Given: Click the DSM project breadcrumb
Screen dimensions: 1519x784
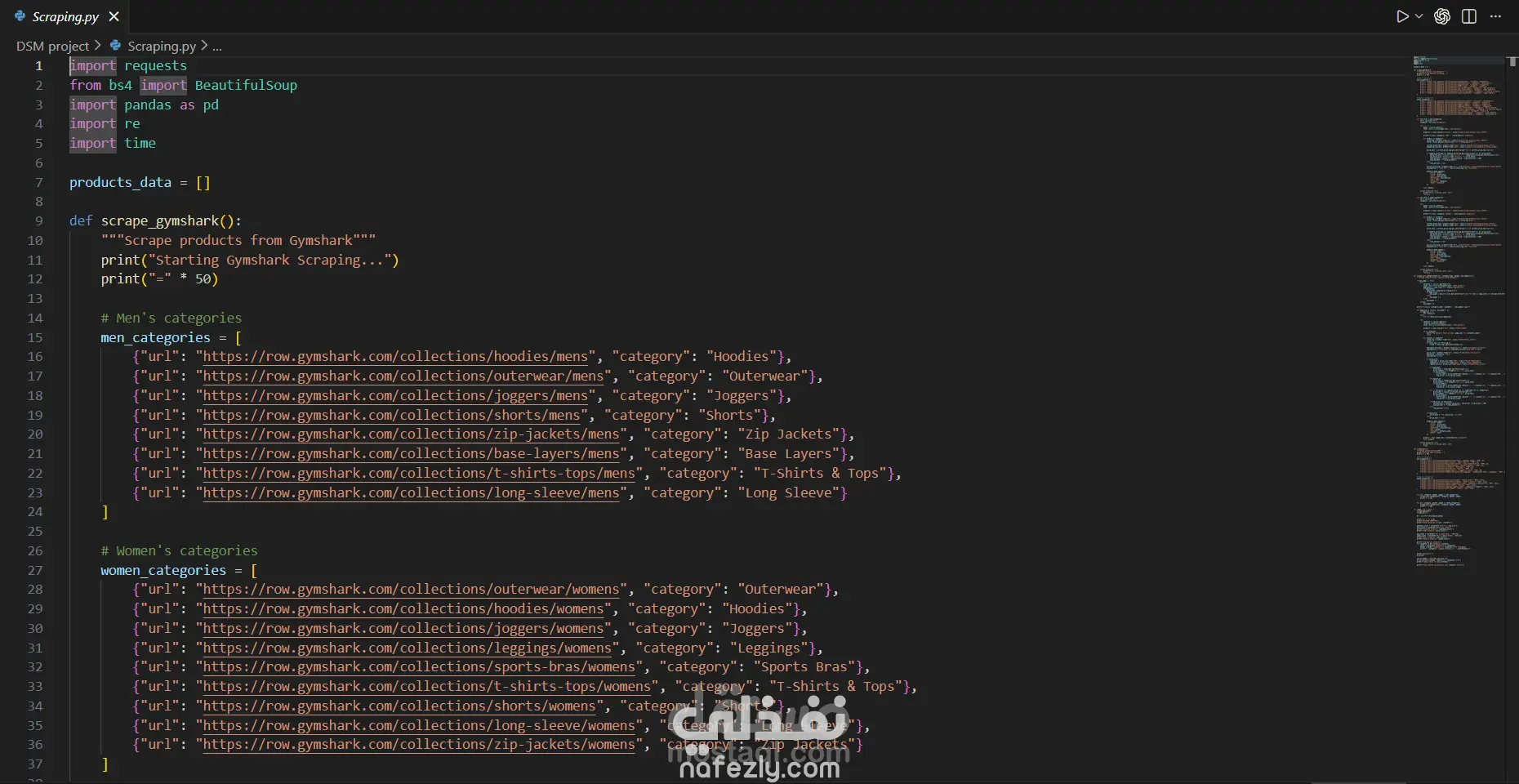Looking at the screenshot, I should pos(52,46).
